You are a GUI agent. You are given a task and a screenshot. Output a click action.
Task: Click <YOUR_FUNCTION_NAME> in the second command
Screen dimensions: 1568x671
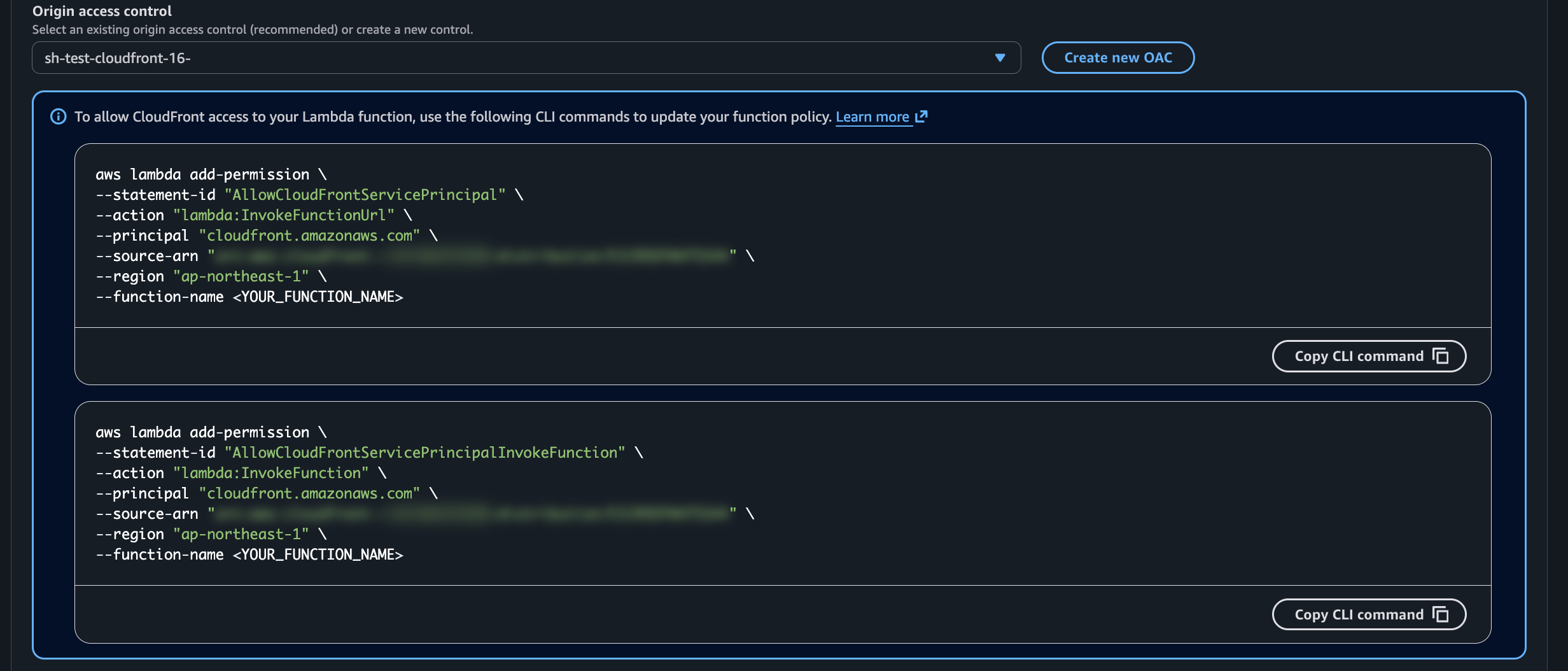tap(318, 554)
